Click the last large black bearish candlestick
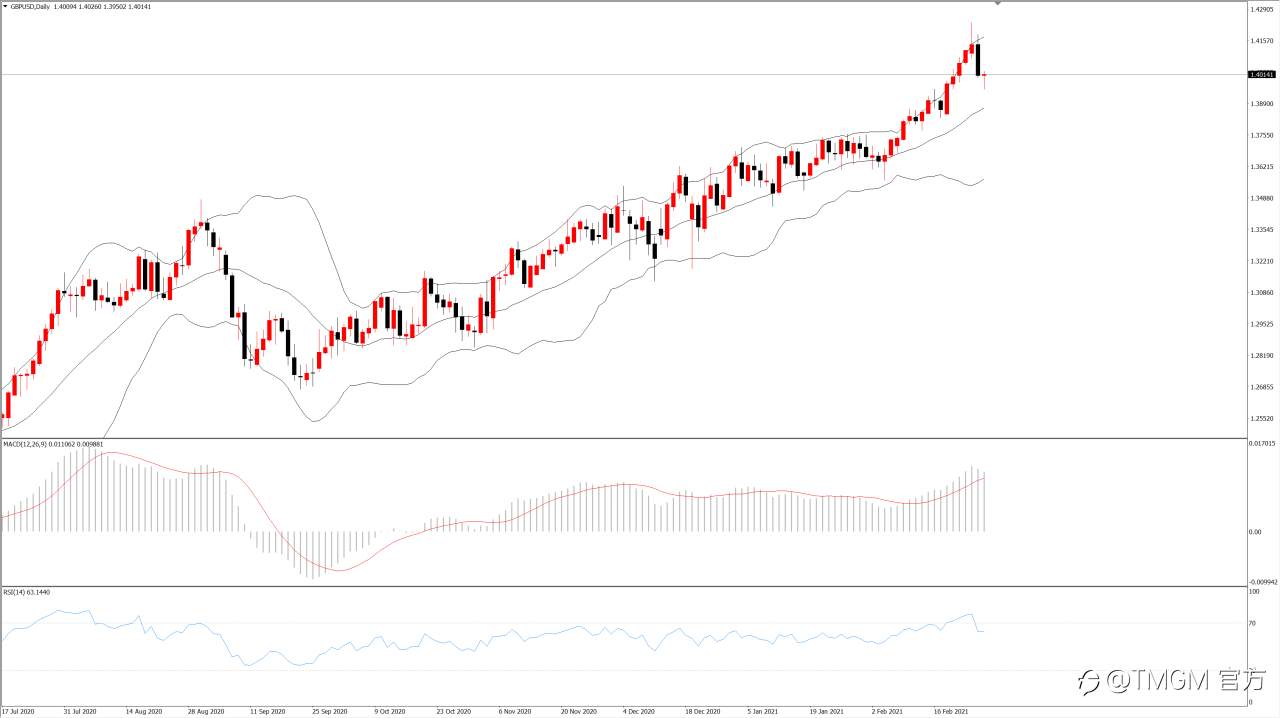Screen dimensions: 1280x718 click(x=978, y=60)
